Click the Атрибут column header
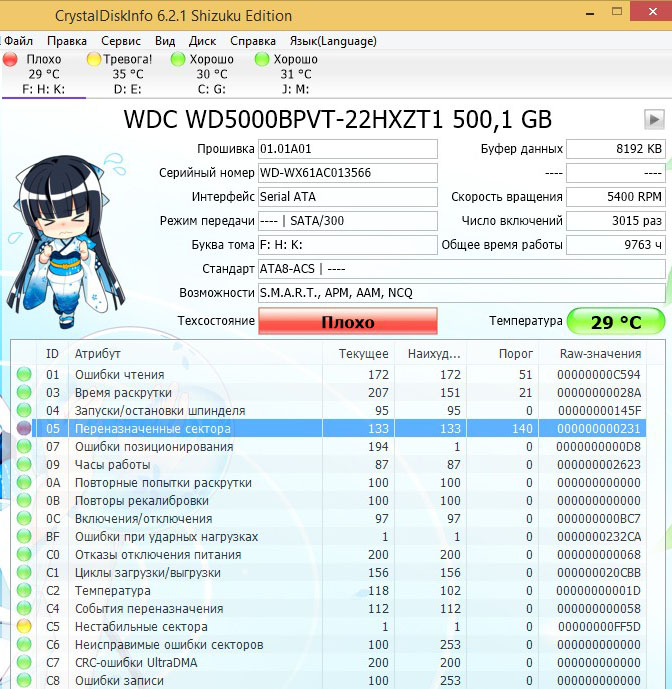This screenshot has height=689, width=672. [195, 354]
